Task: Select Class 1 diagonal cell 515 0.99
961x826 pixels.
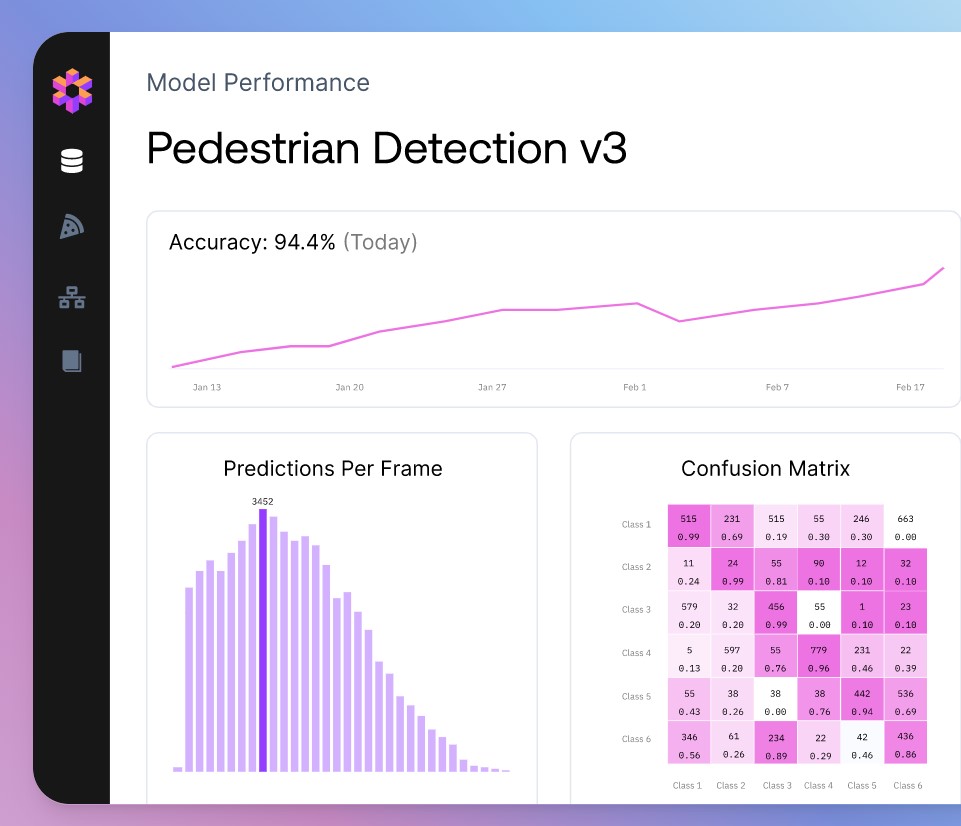Action: 689,526
